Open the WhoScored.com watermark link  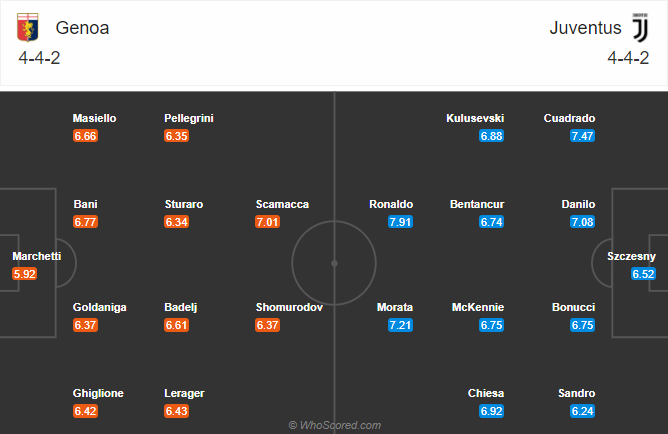click(335, 425)
